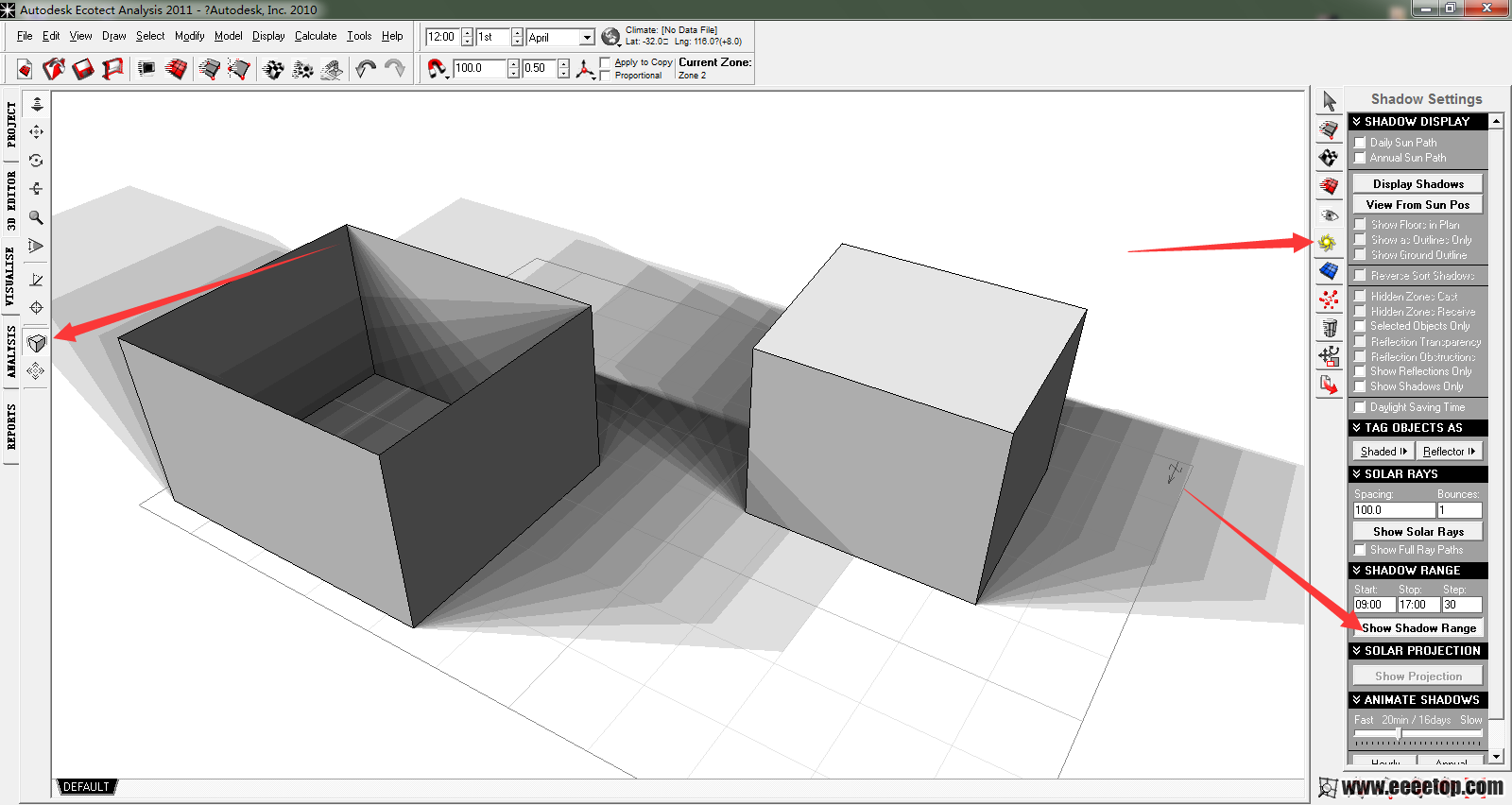Check Show Reflections Only
Screen dimensions: 1512x805
coord(1360,371)
